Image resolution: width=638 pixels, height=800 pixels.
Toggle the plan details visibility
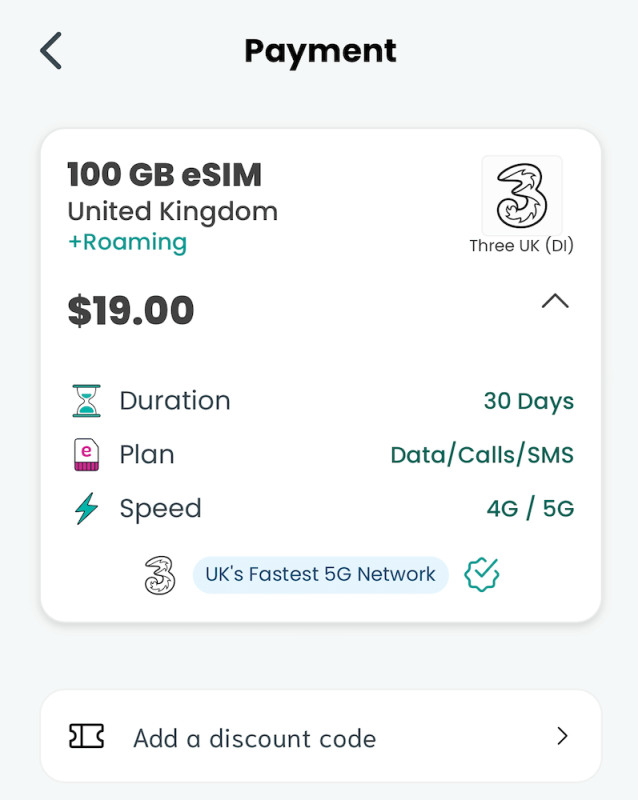click(555, 302)
